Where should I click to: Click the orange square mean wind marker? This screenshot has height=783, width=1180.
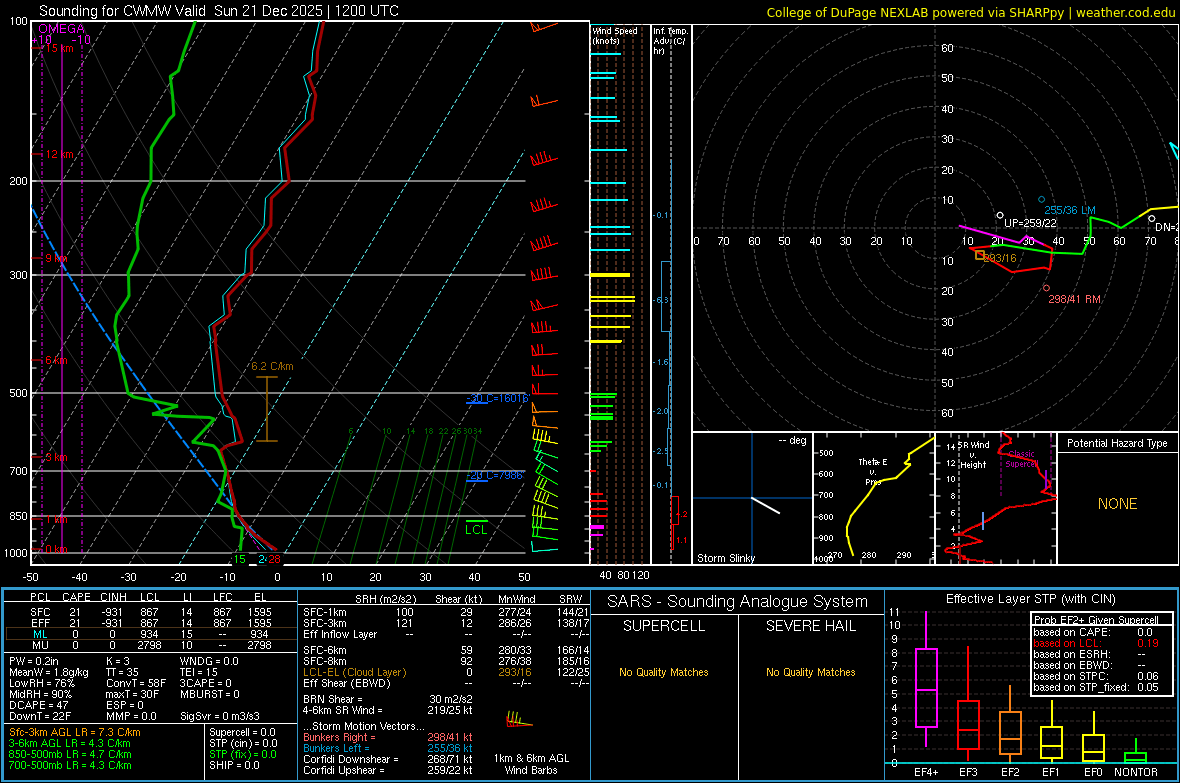(980, 255)
